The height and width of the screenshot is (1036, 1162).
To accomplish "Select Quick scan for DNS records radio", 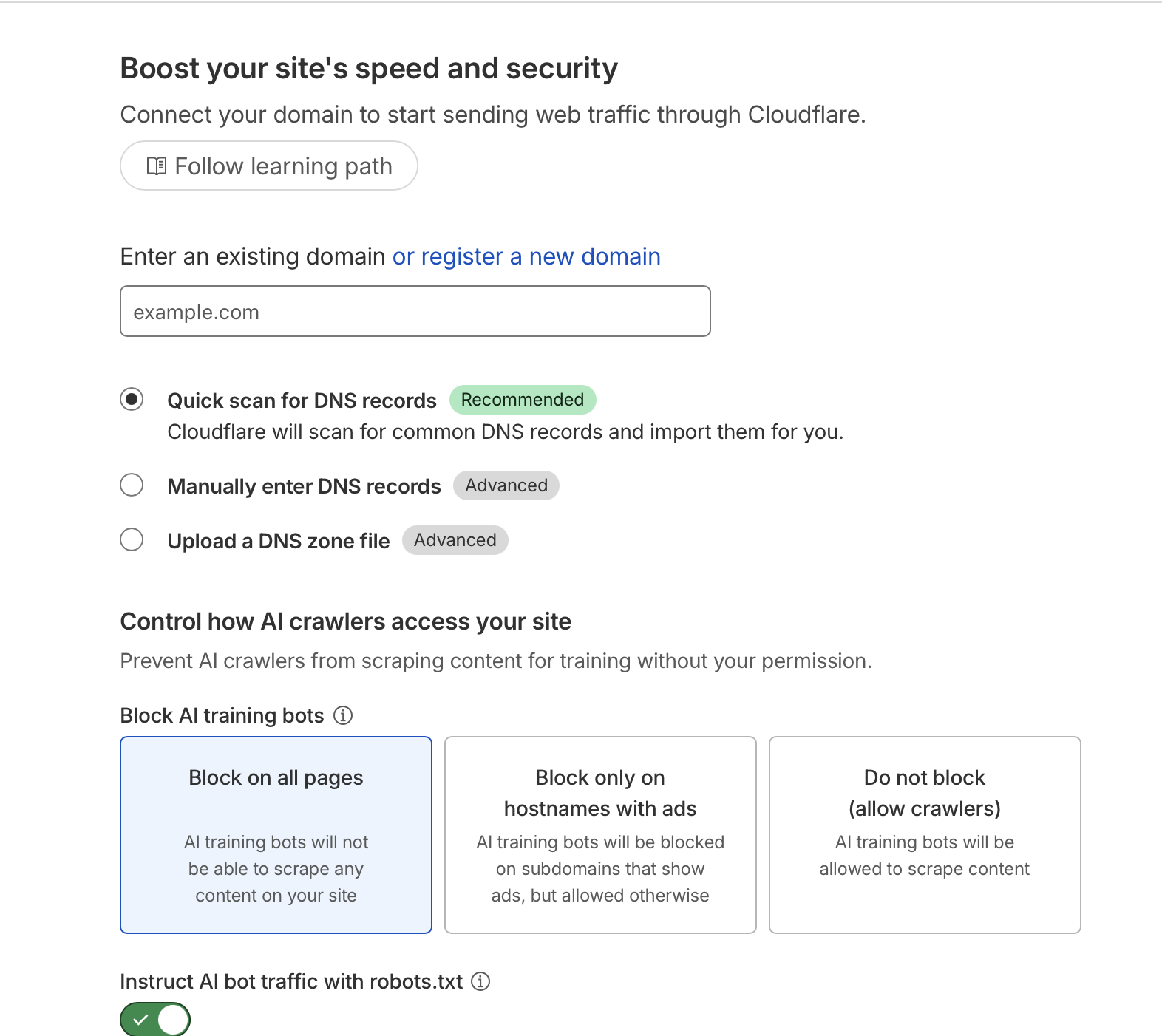I will pos(132,400).
